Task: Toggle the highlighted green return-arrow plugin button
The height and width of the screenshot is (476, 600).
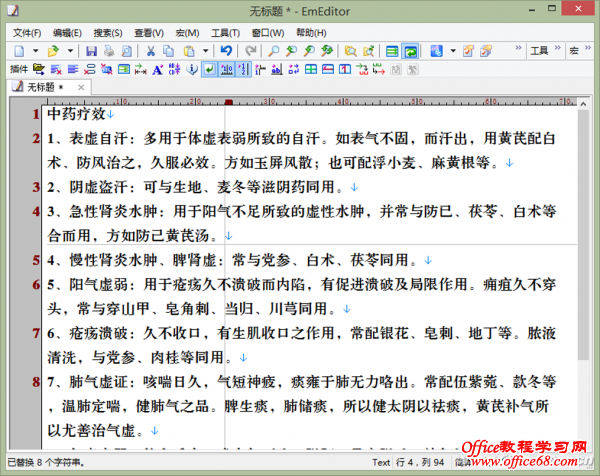Action: tap(209, 69)
